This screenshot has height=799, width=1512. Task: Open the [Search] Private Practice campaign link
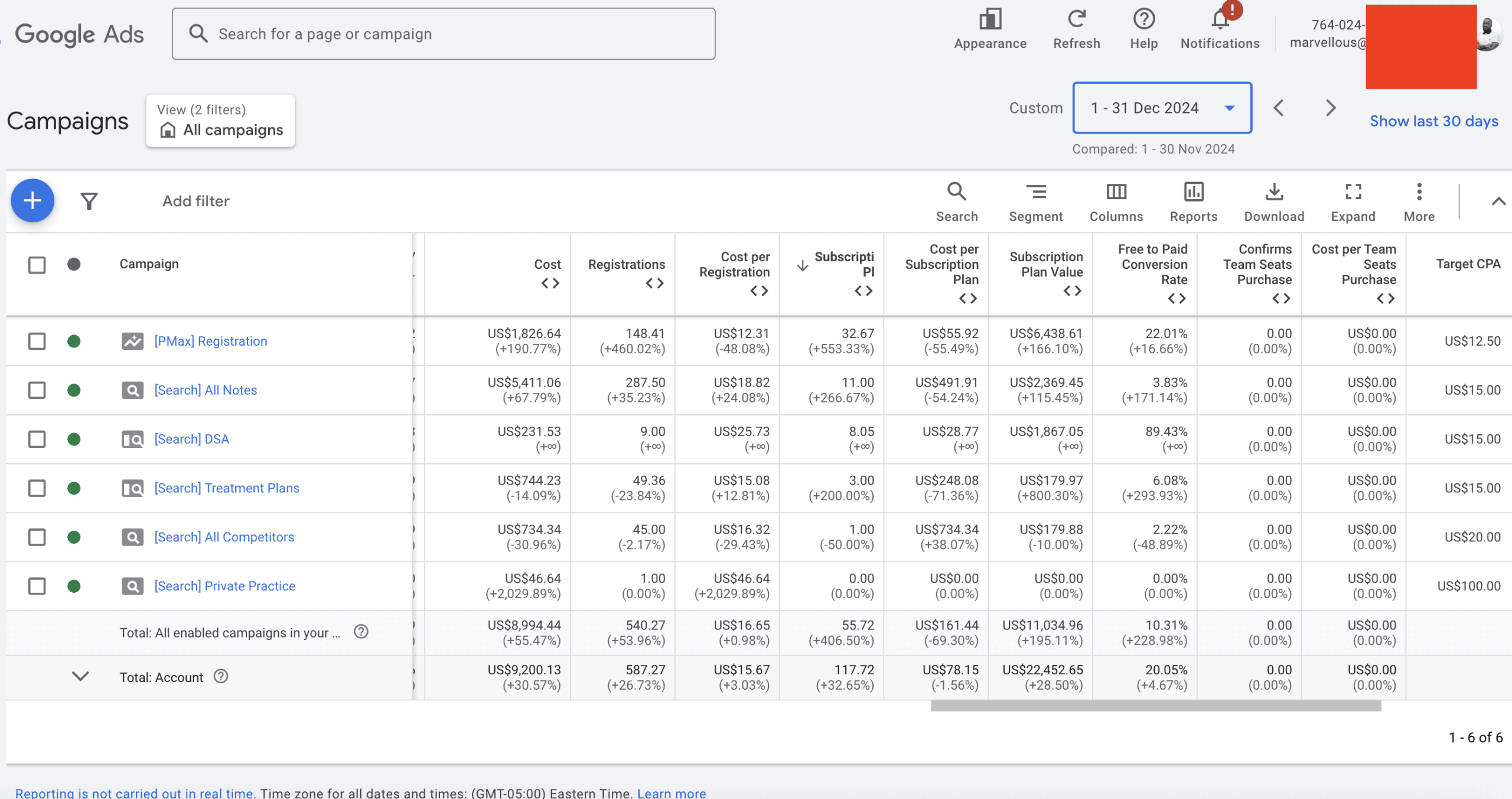(224, 586)
